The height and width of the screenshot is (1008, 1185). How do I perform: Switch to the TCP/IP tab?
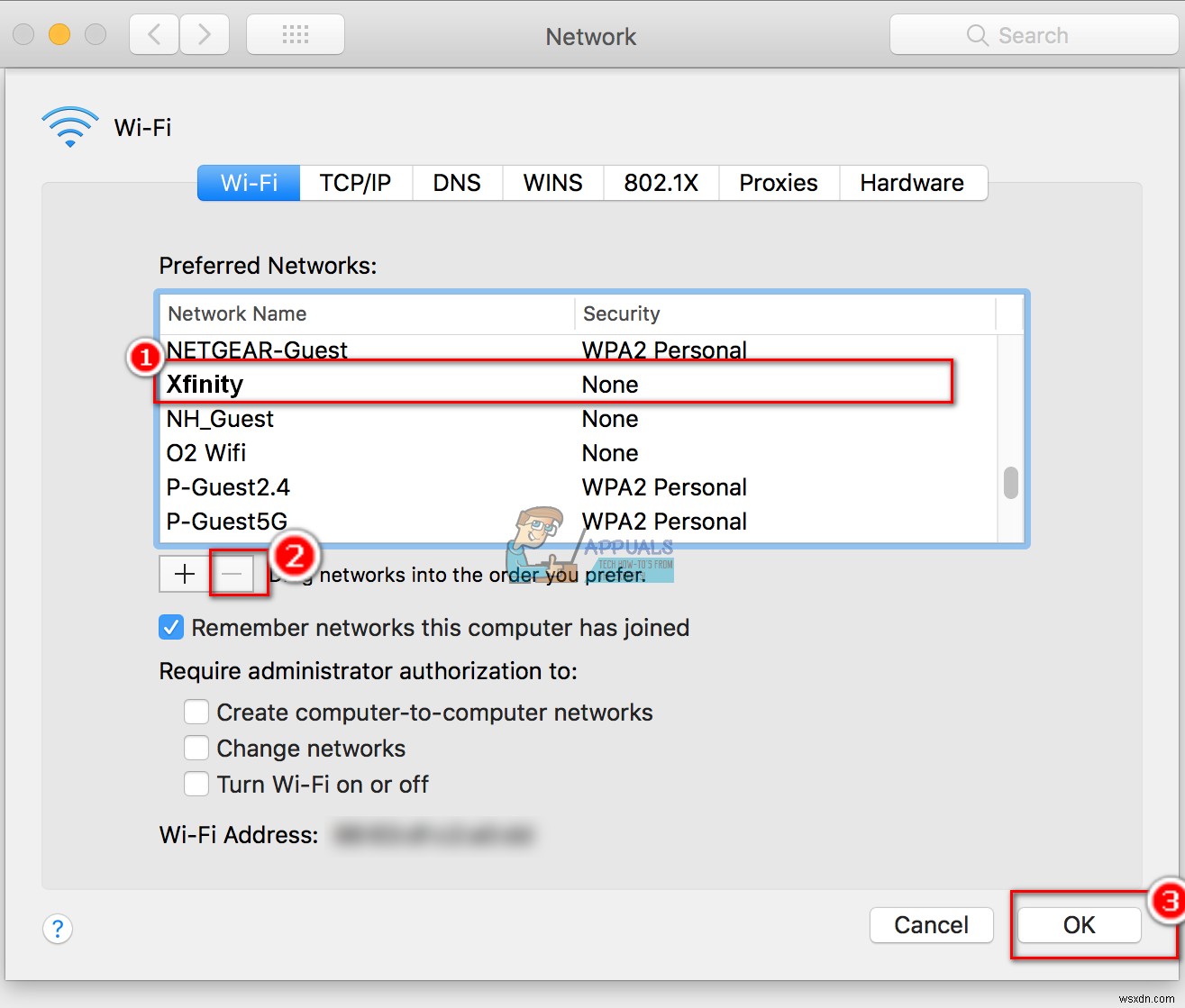tap(355, 183)
